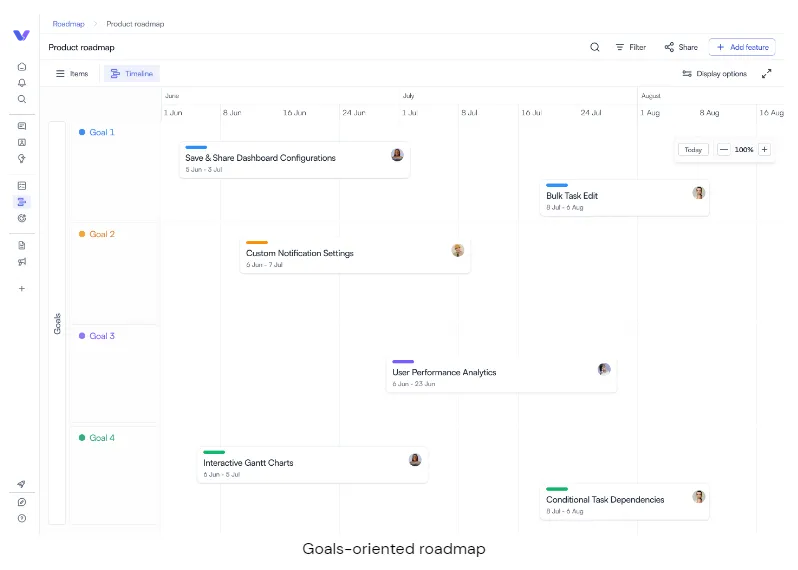Click the Add feature button
The height and width of the screenshot is (570, 798).
pos(742,47)
